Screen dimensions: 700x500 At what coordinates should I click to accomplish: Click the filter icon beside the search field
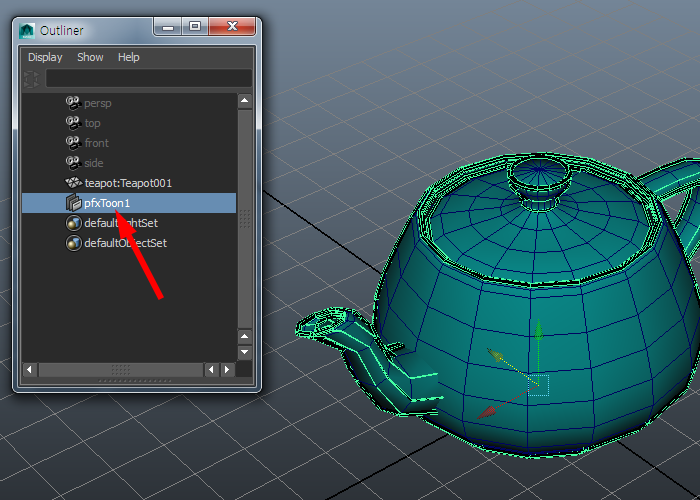point(32,79)
